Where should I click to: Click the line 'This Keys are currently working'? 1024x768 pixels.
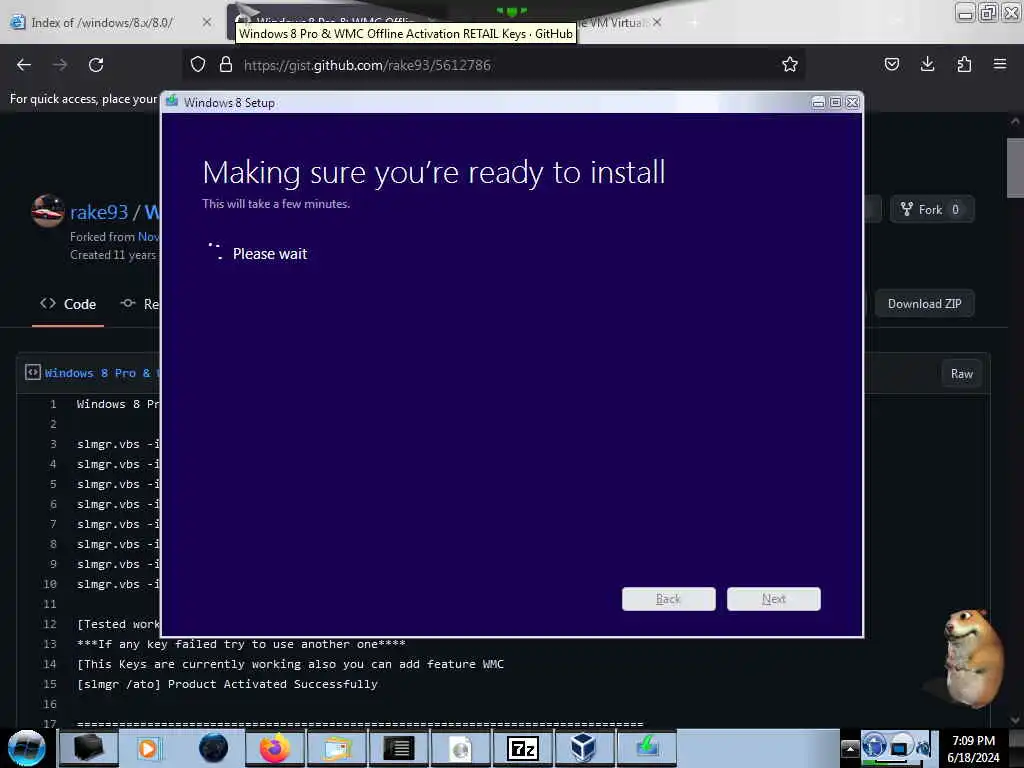click(x=290, y=664)
